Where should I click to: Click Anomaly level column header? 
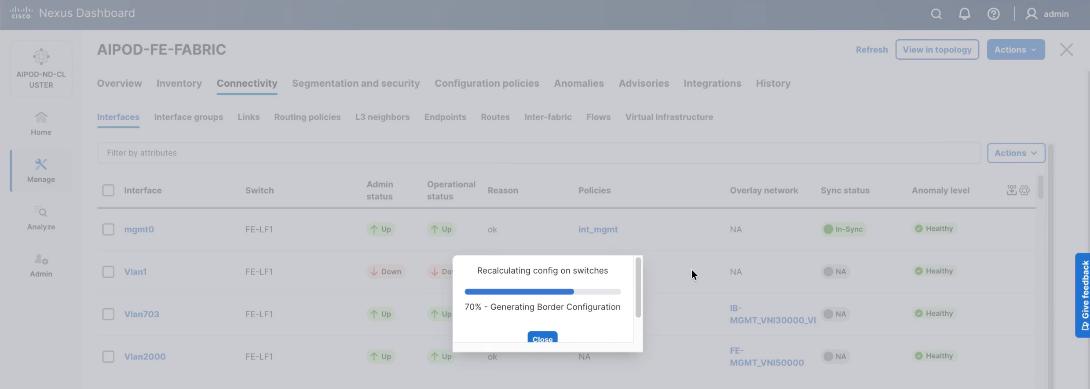click(941, 190)
